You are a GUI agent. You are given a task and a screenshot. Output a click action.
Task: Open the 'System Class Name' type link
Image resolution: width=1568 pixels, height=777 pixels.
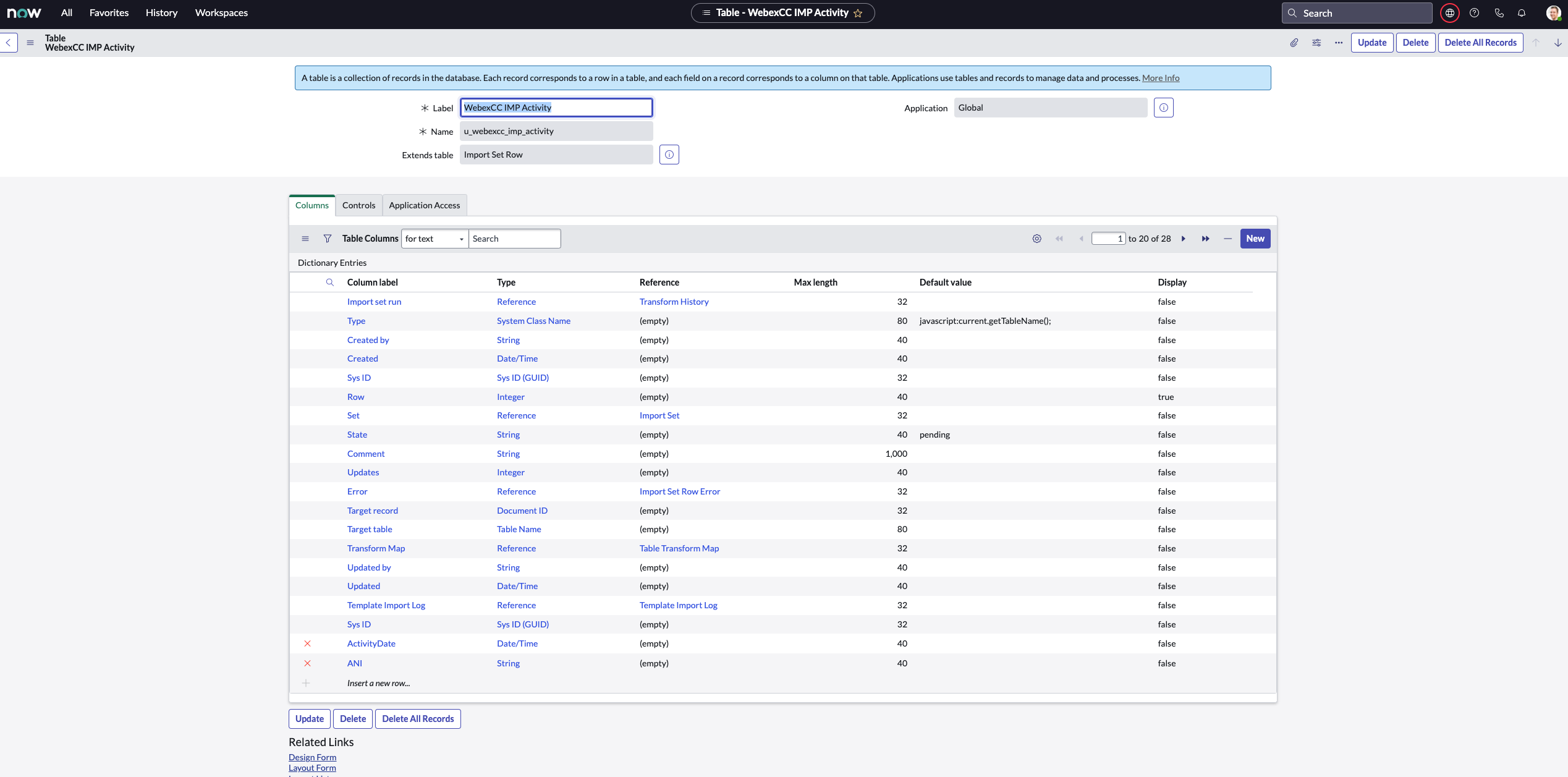pyautogui.click(x=534, y=321)
